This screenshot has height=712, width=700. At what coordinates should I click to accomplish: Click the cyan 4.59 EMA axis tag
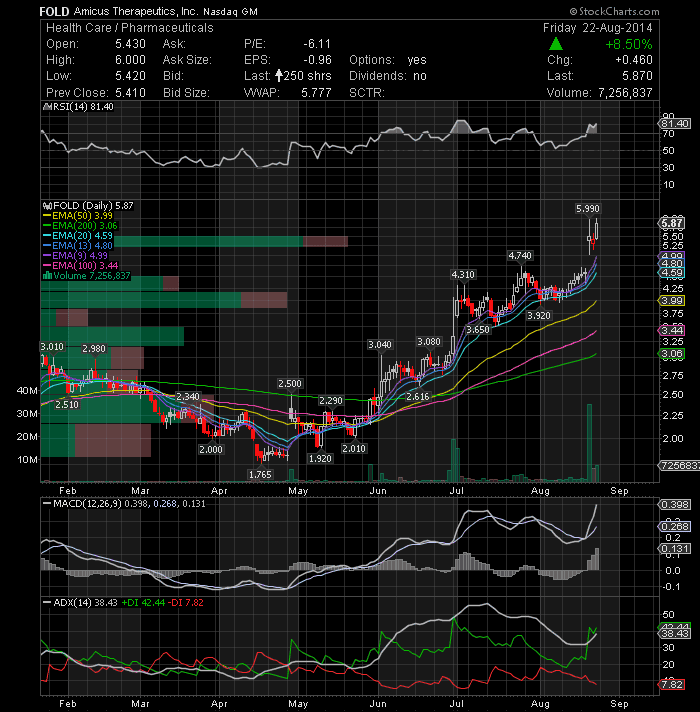(671, 273)
